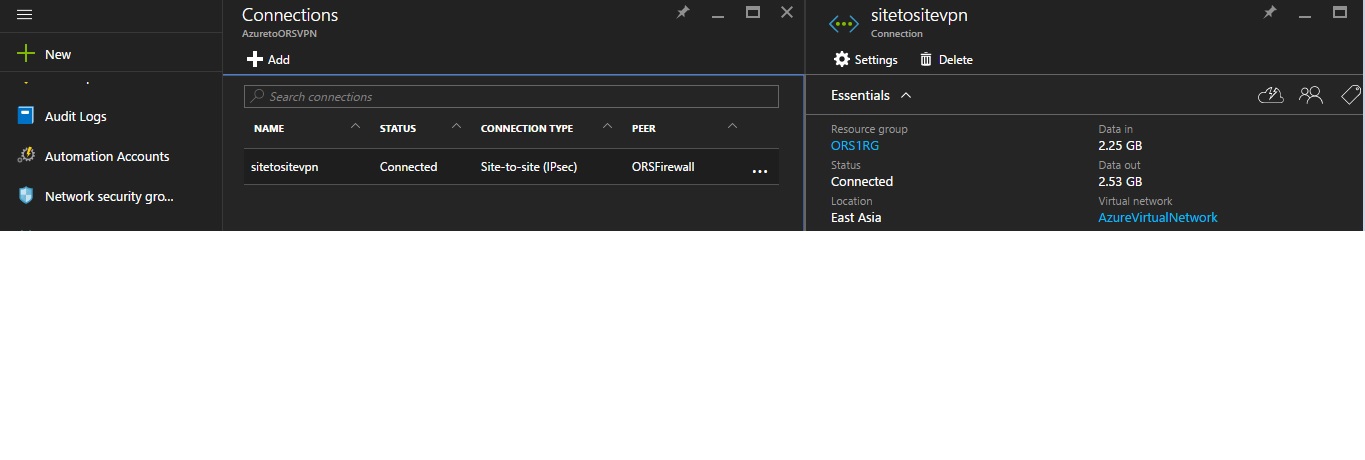This screenshot has height=460, width=1365.
Task: Open ellipsis menu for sitetositevpn row
Action: click(x=759, y=170)
